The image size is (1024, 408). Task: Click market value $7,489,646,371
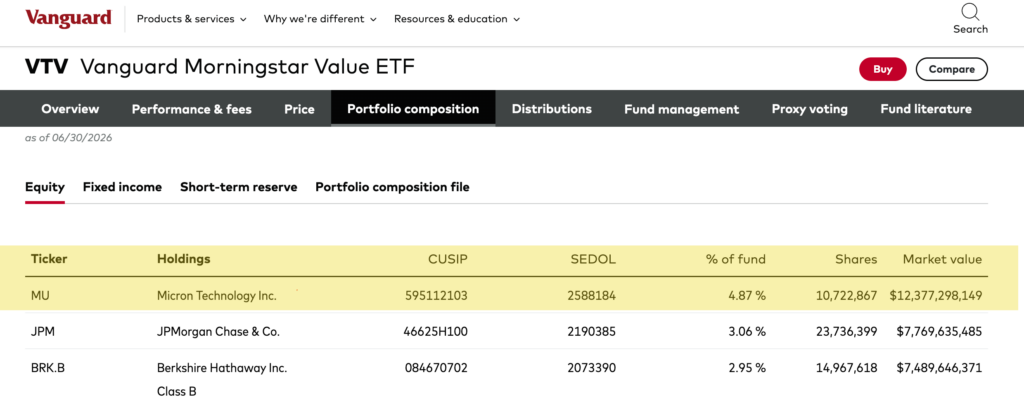pyautogui.click(x=940, y=368)
